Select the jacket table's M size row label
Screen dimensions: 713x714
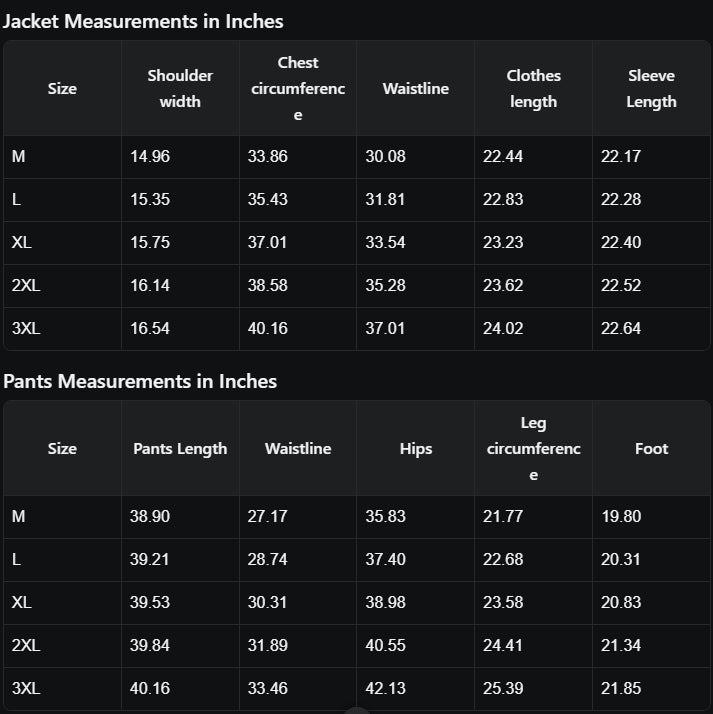[x=19, y=156]
